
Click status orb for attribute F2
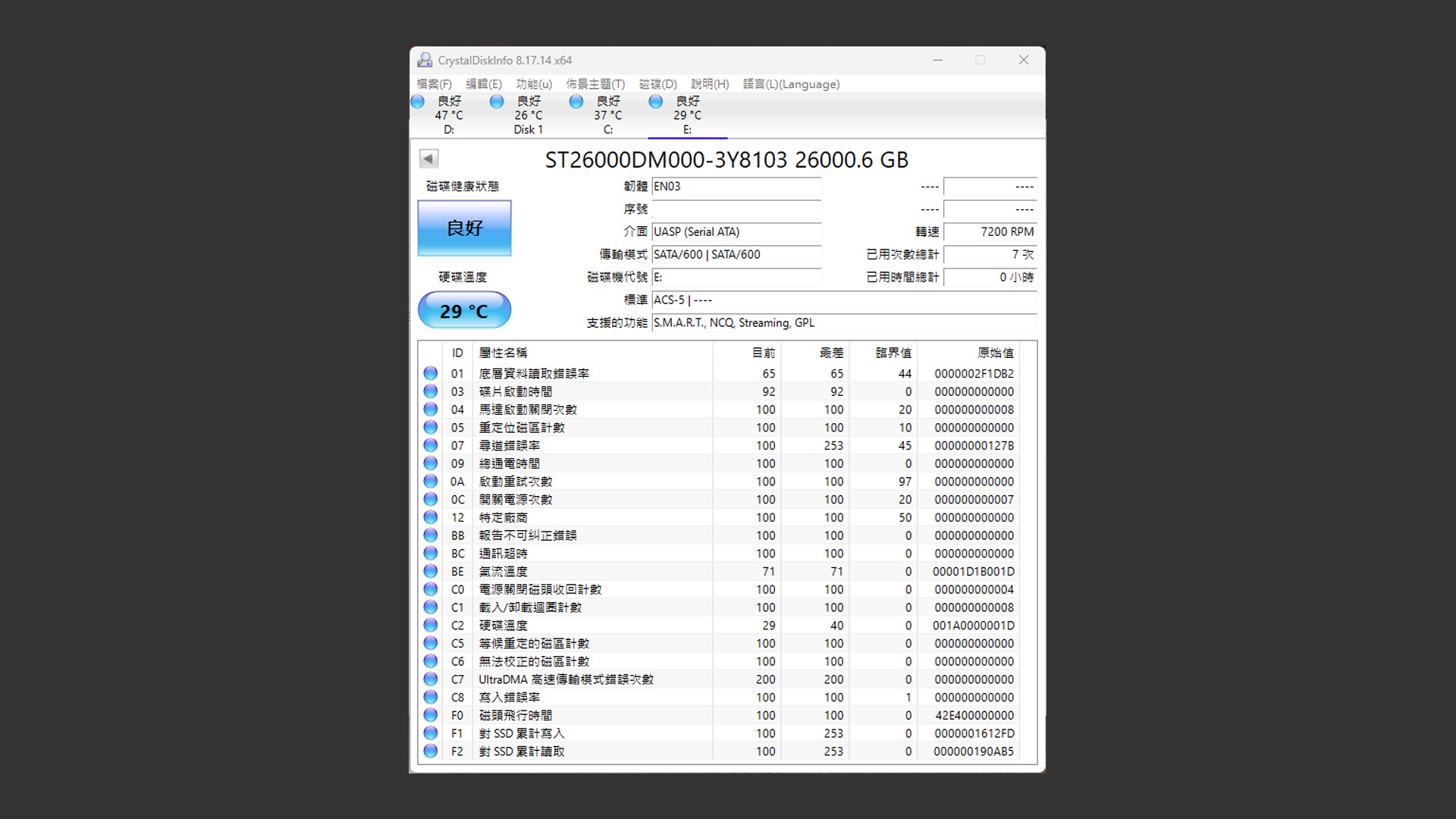coord(431,751)
